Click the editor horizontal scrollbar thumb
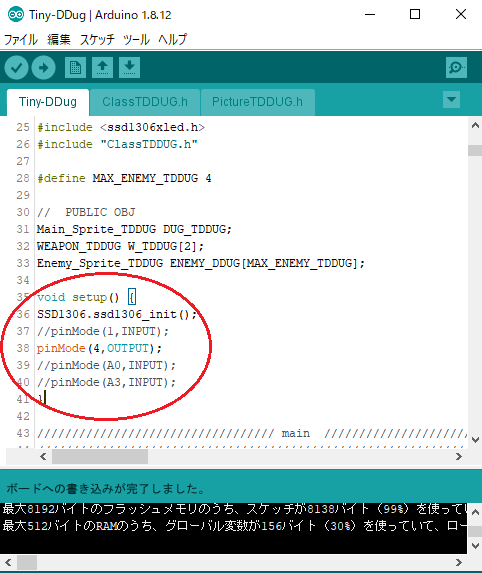This screenshot has height=573, width=482. click(100, 456)
